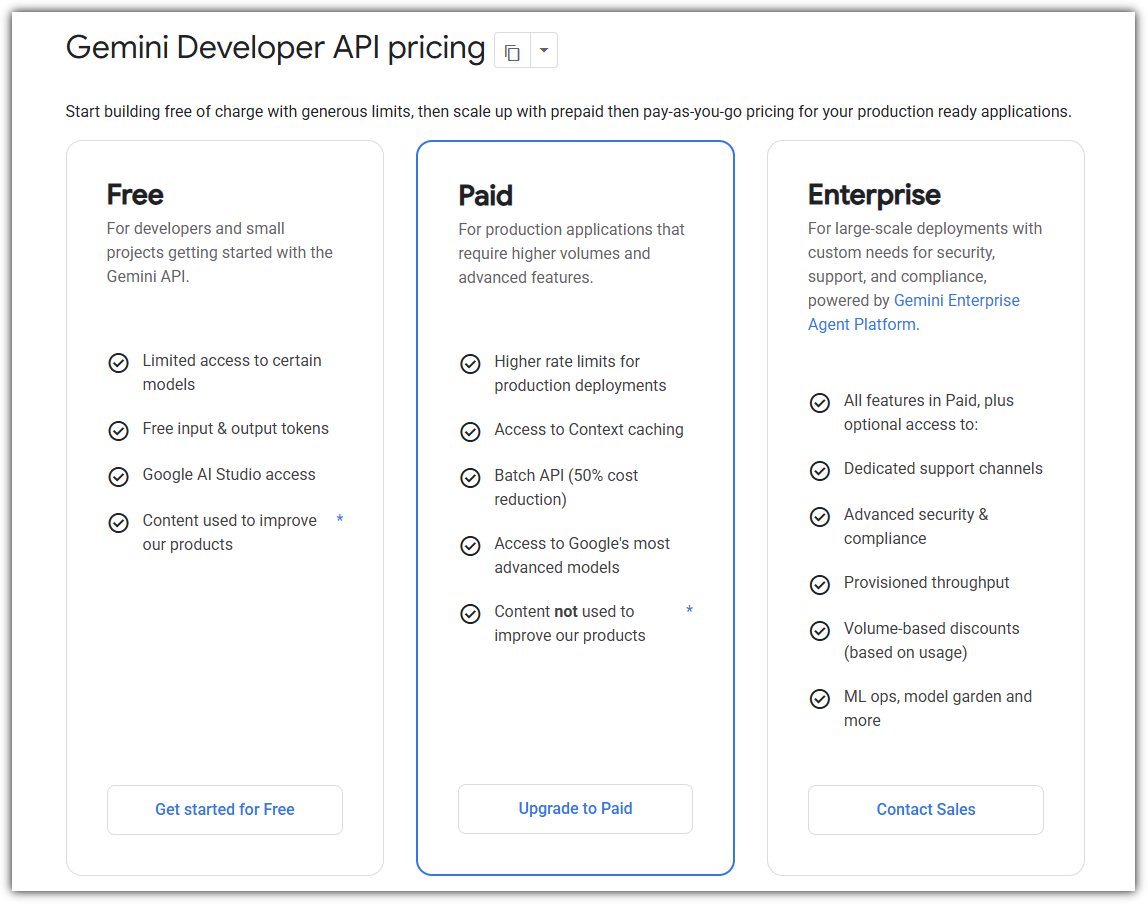Click the Enterprise plan heading

[874, 195]
